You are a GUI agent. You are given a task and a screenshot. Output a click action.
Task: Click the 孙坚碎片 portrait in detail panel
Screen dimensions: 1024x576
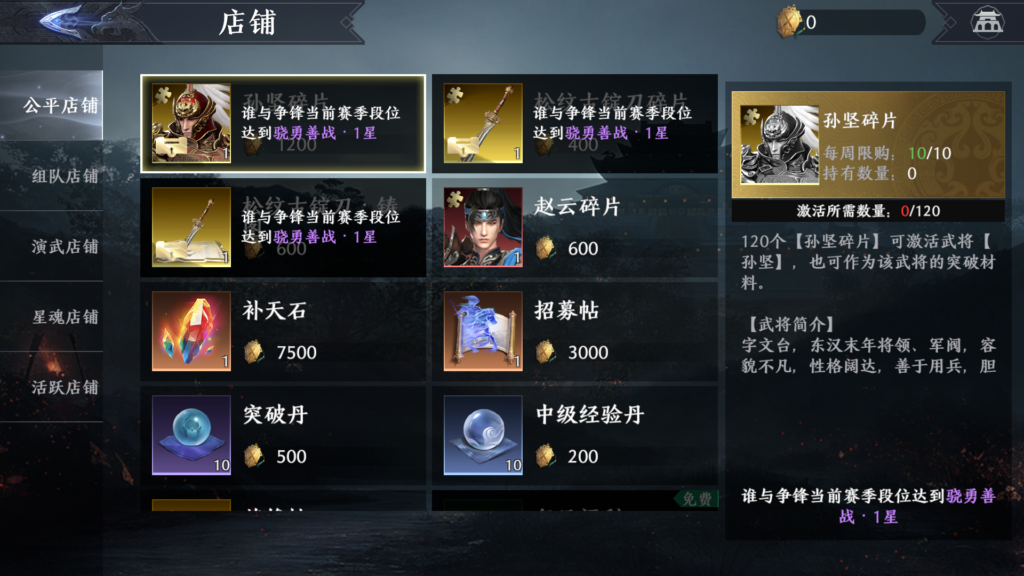click(779, 144)
